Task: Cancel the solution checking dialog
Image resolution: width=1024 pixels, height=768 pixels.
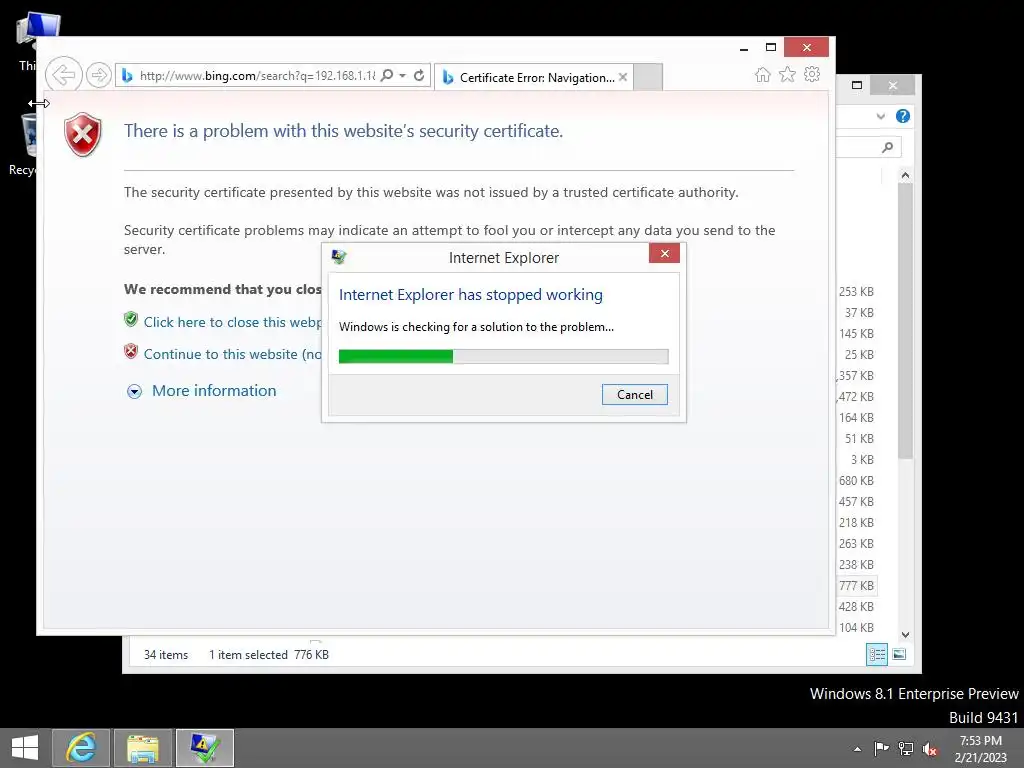Action: pos(635,394)
